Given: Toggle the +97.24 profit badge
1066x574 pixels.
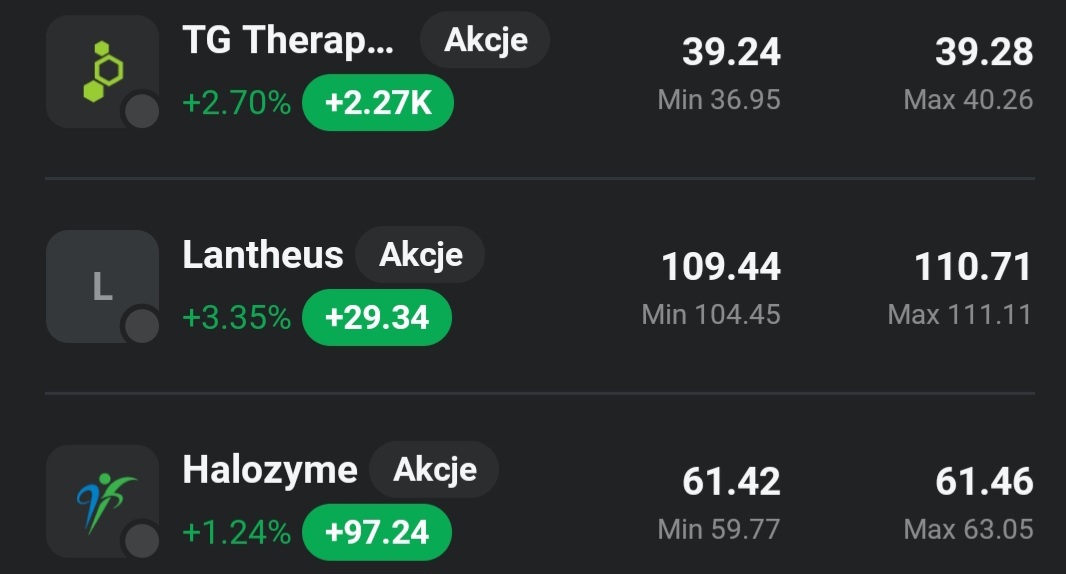Looking at the screenshot, I should (x=377, y=532).
